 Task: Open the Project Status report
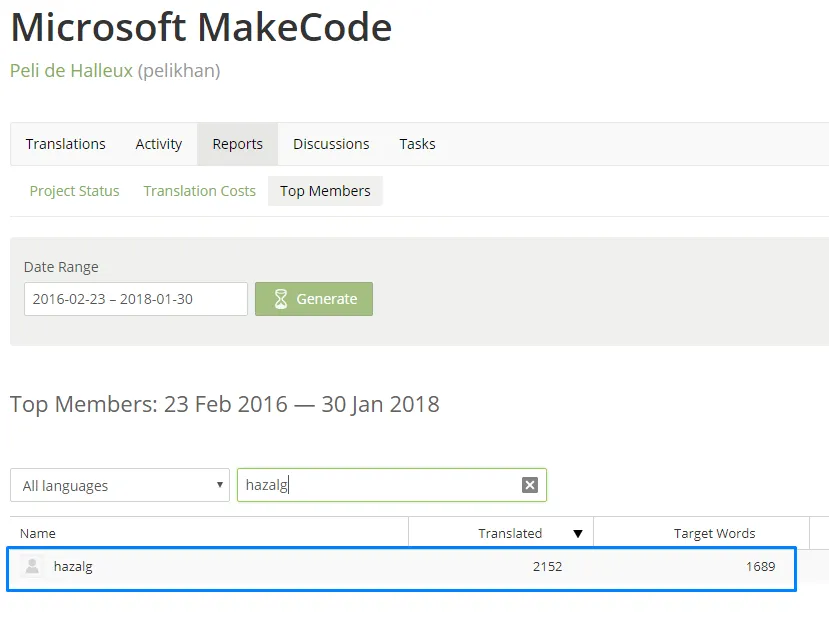click(75, 191)
